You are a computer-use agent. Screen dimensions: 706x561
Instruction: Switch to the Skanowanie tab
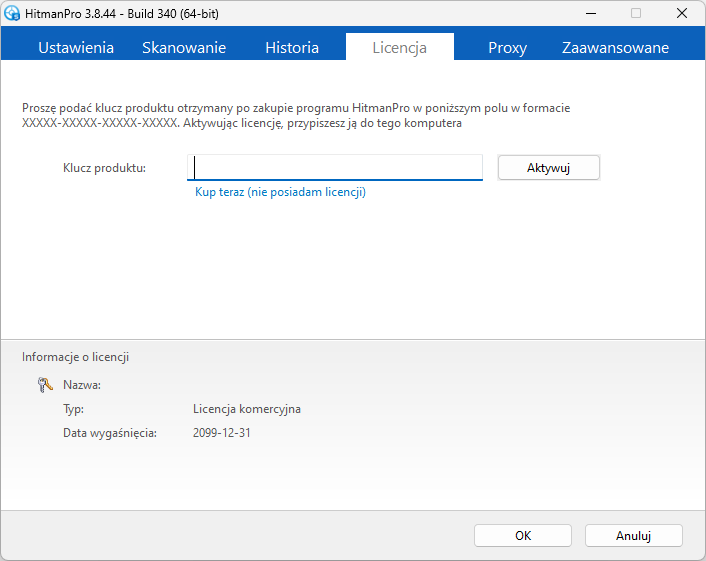click(184, 48)
